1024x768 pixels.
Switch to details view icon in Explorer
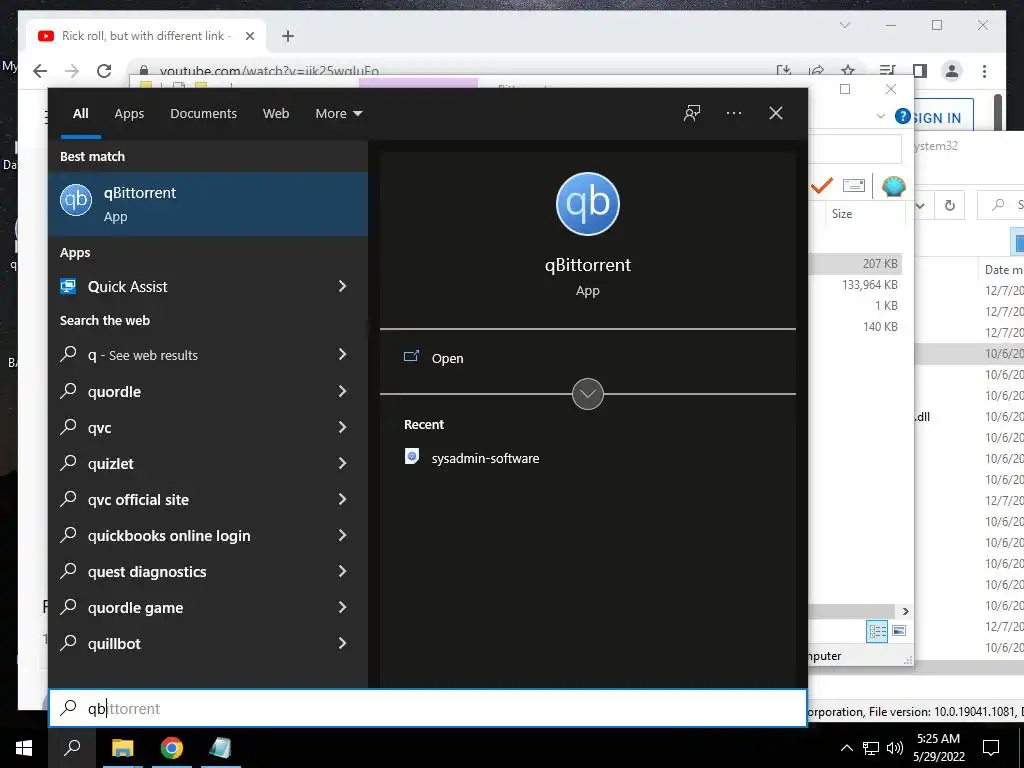(x=877, y=631)
